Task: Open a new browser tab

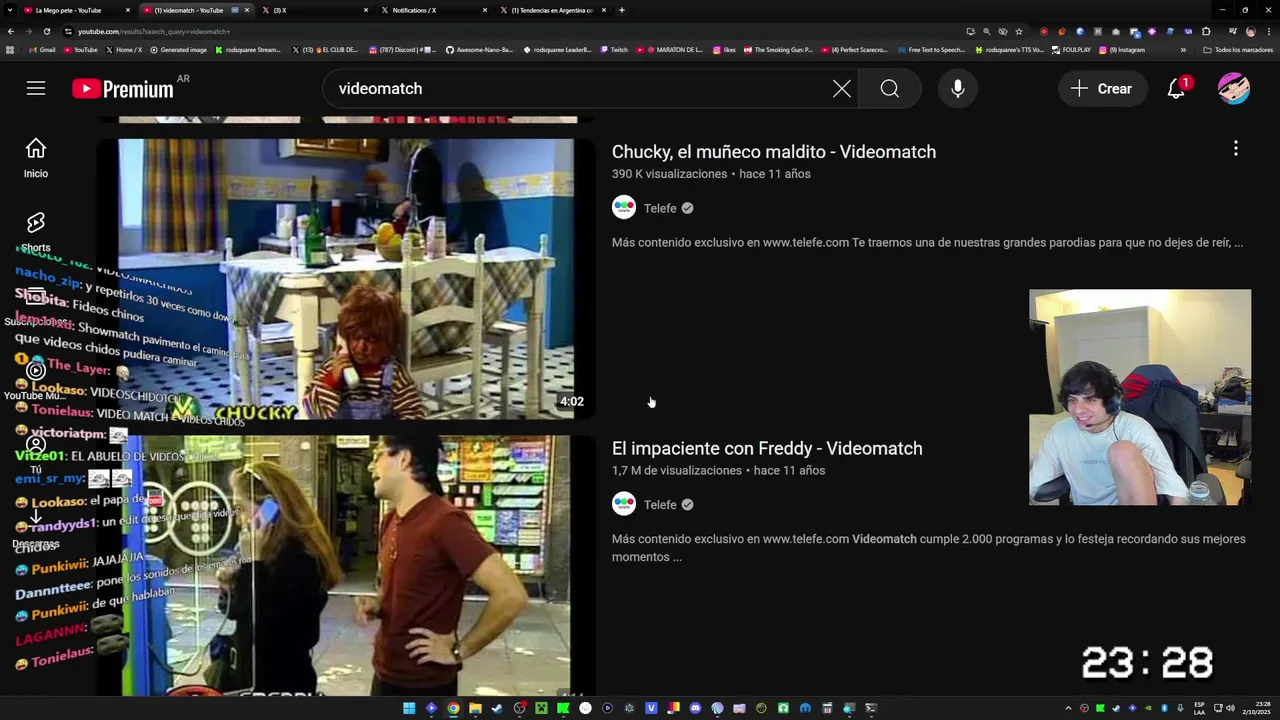Action: point(622,10)
